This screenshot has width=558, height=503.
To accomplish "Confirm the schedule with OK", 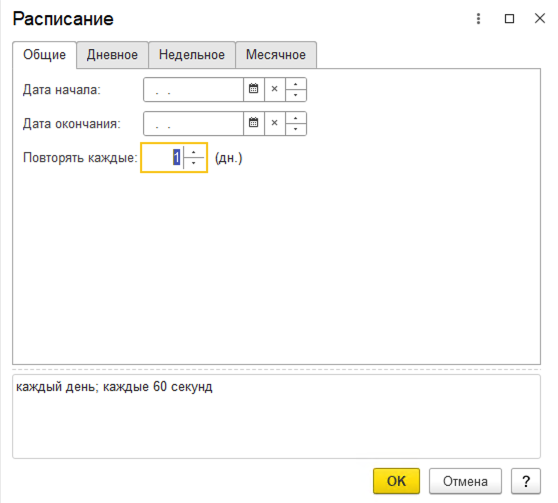I will 396,481.
